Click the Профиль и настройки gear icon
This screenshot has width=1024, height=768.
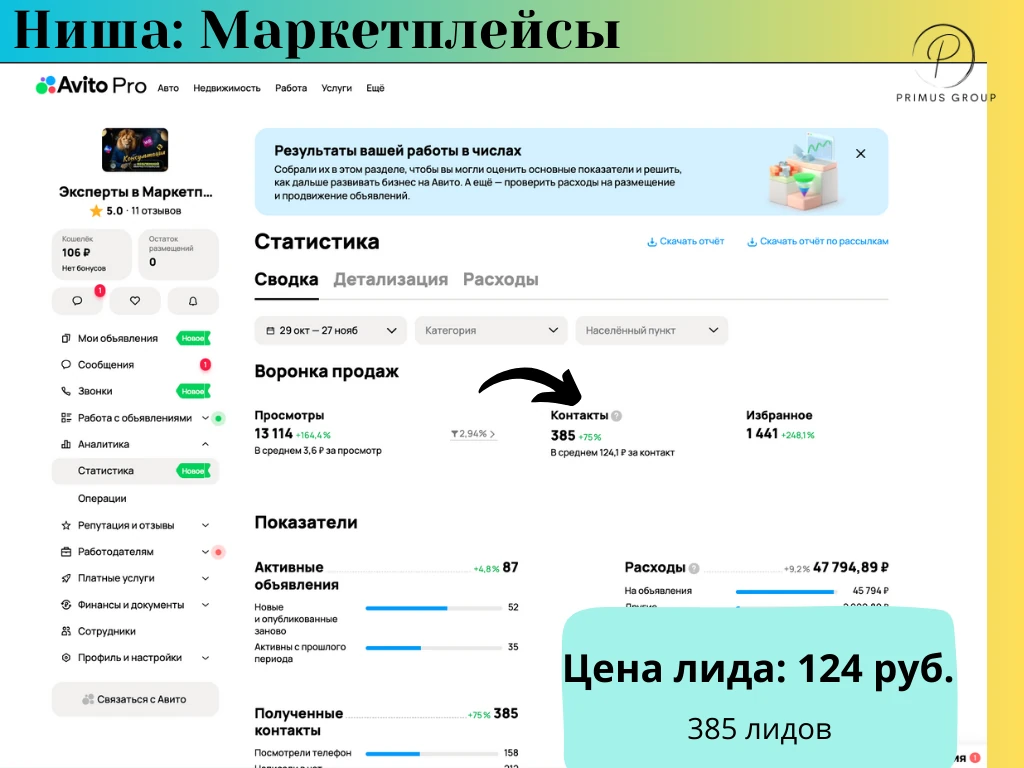[x=66, y=658]
